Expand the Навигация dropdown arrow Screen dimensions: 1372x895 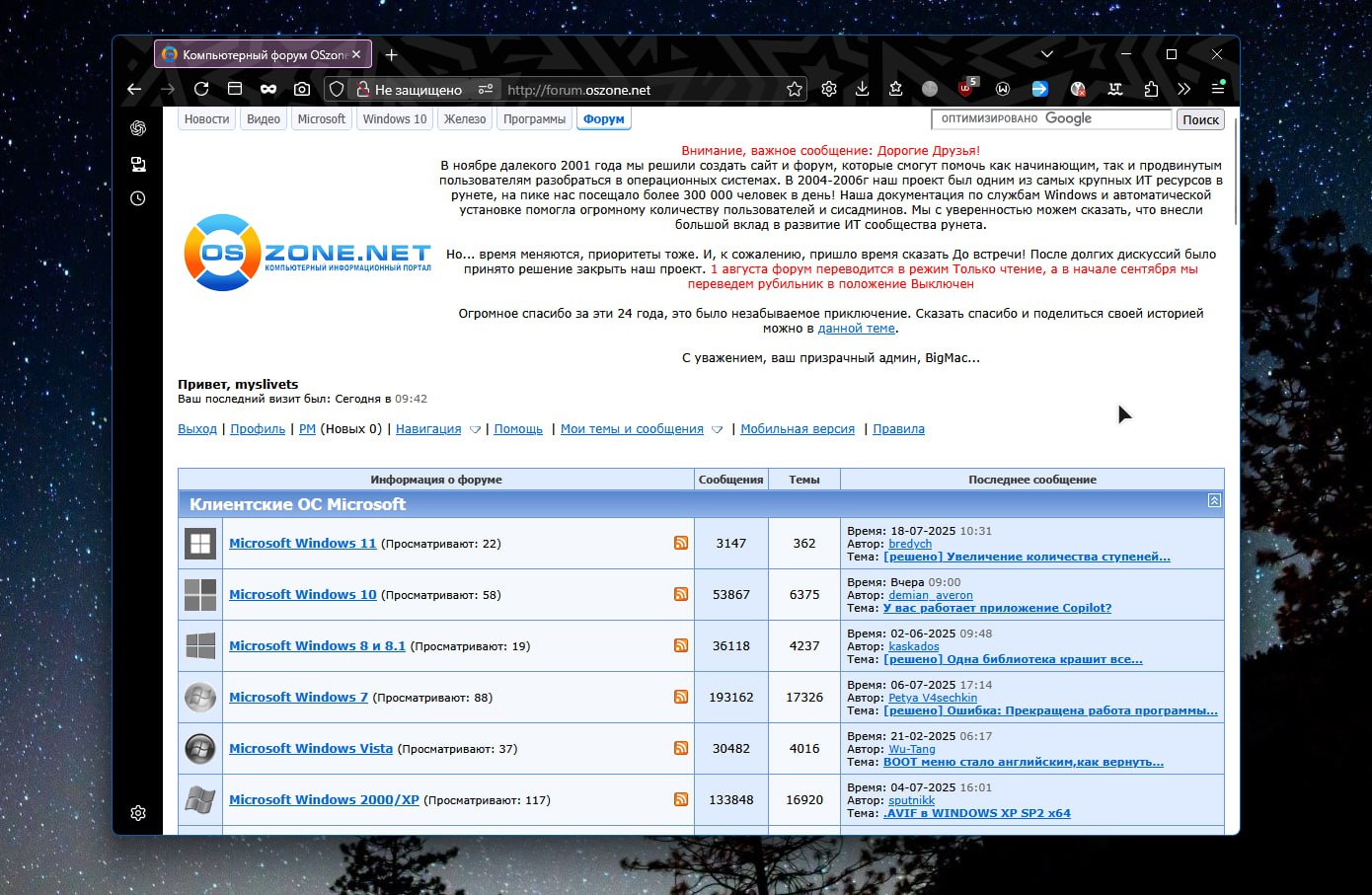(x=475, y=430)
